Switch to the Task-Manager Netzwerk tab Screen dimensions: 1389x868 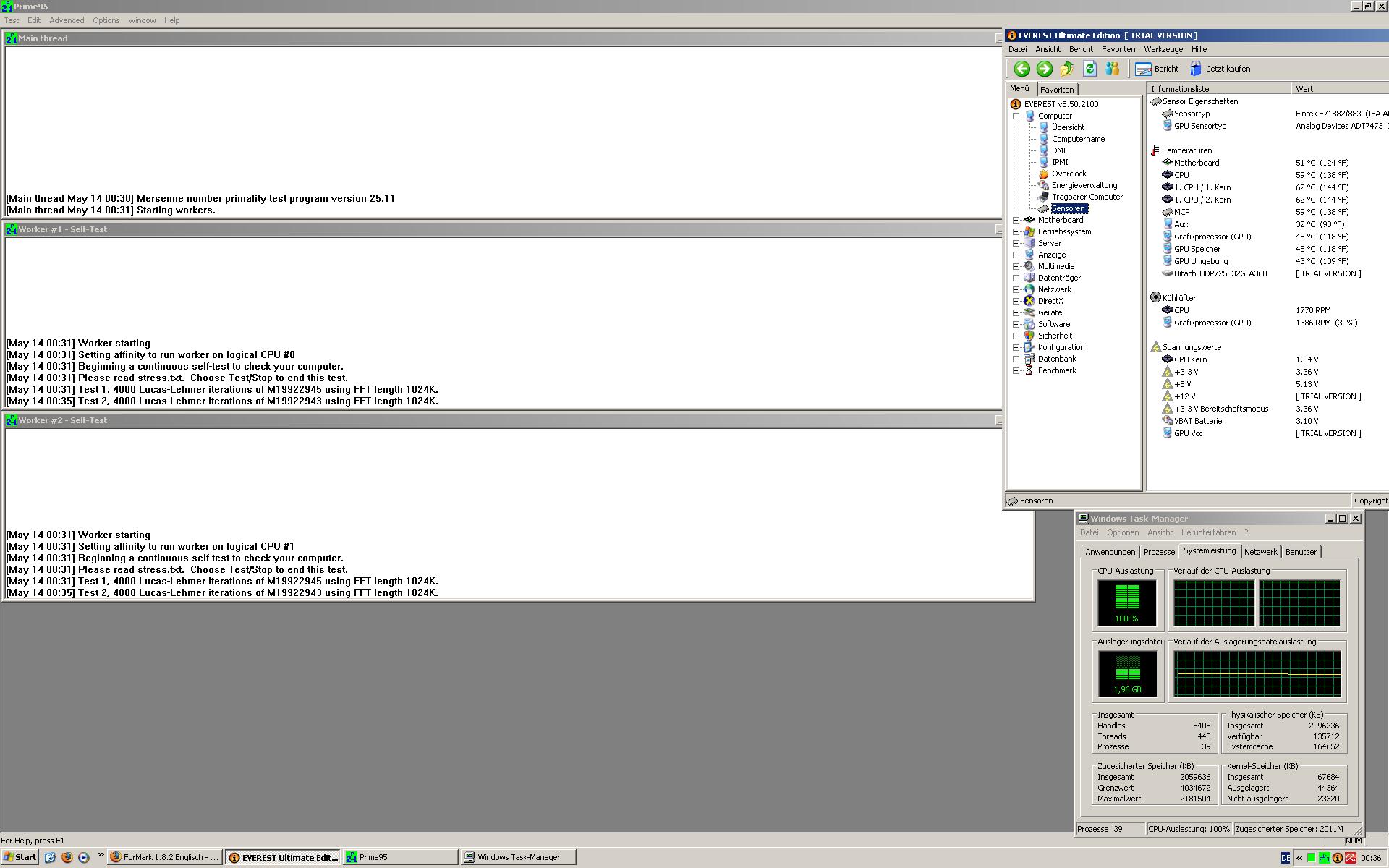tap(1260, 552)
